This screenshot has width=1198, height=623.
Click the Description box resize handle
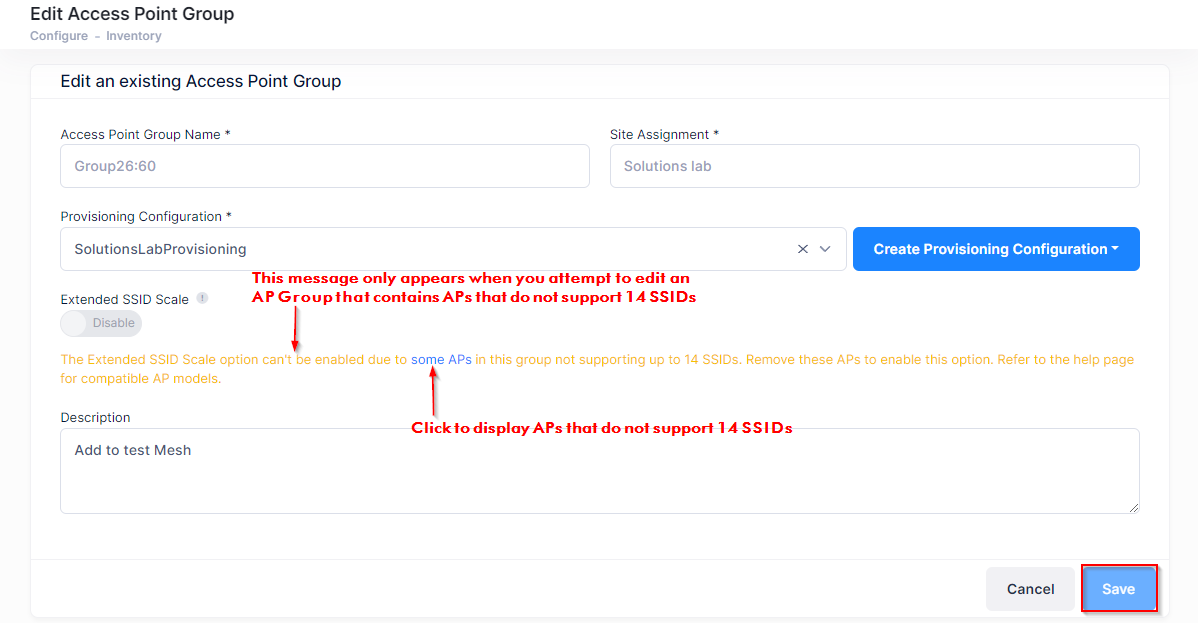[x=1134, y=508]
